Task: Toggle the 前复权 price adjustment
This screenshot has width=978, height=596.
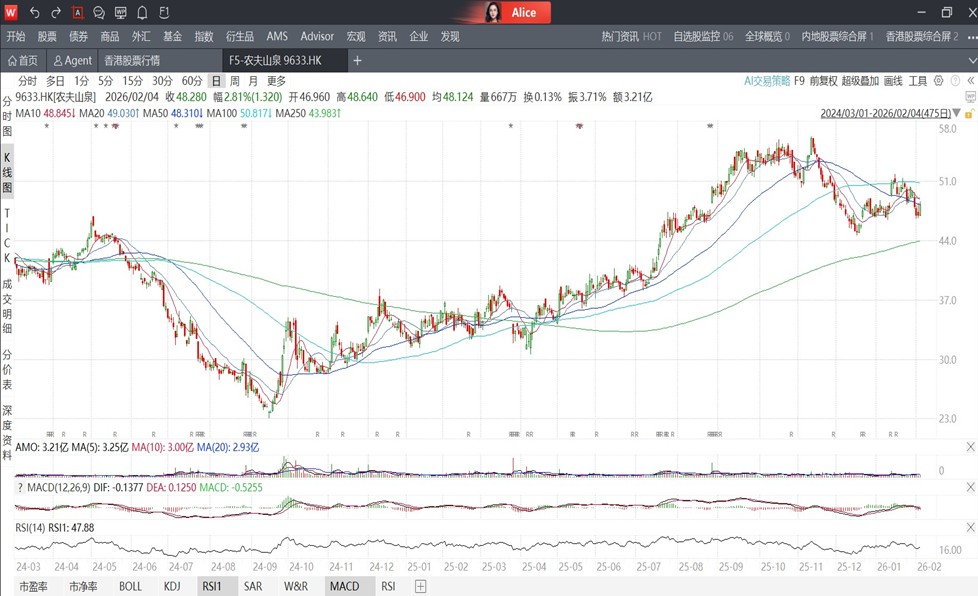Action: click(823, 81)
